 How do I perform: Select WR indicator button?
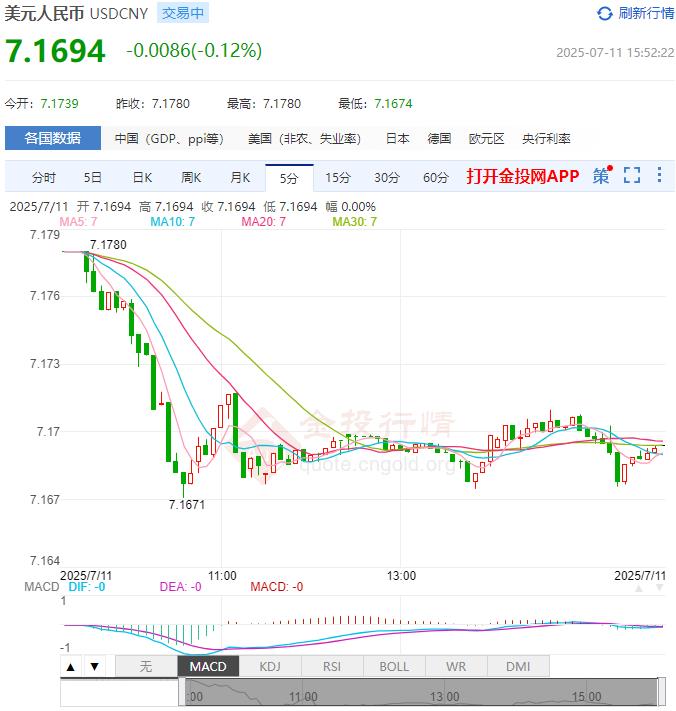(x=456, y=667)
